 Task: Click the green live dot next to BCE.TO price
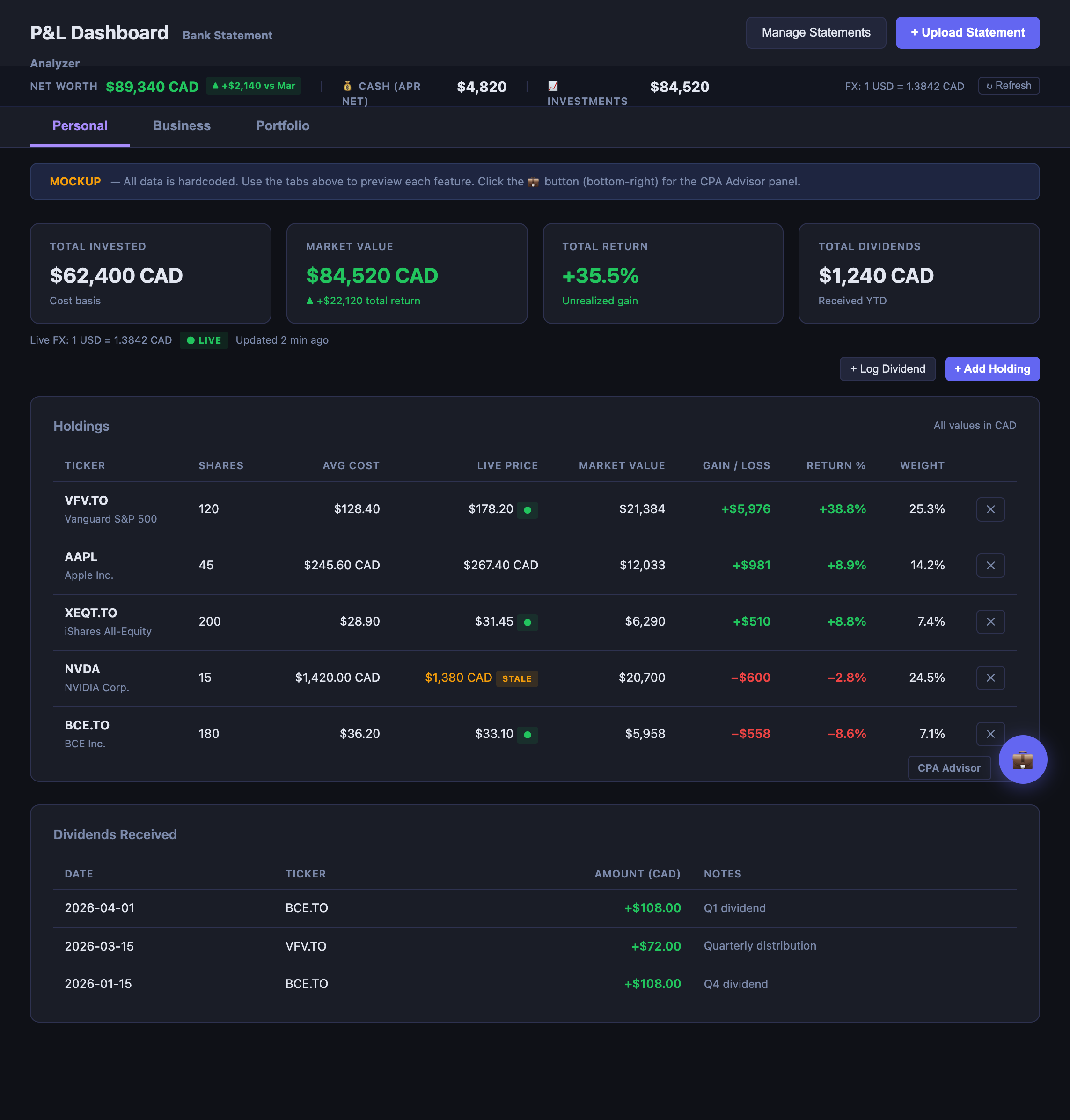[x=528, y=734]
